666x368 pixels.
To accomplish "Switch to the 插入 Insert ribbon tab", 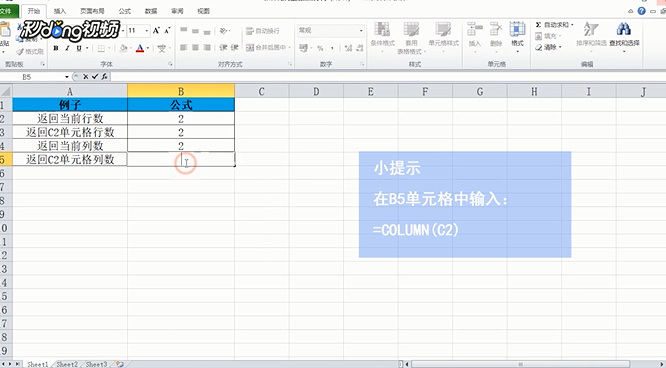I will tap(60, 11).
